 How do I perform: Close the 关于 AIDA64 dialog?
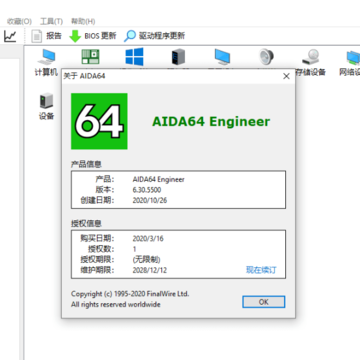coord(286,76)
